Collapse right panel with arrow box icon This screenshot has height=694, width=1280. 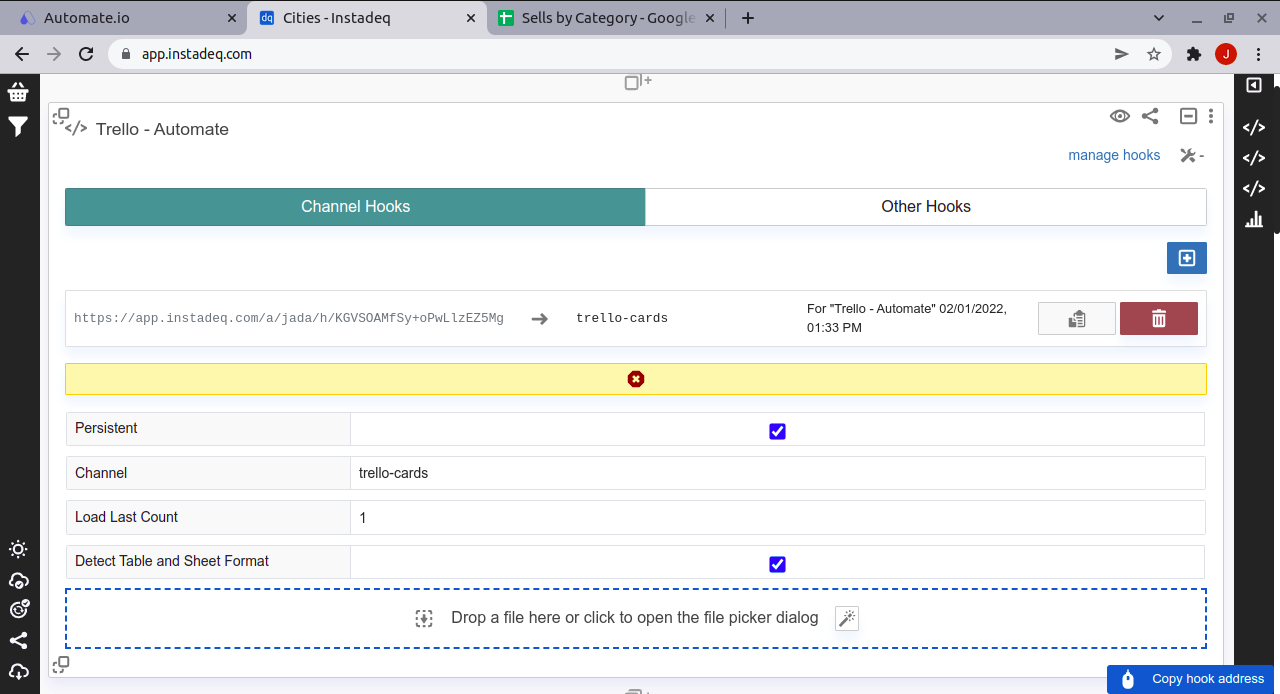1253,86
